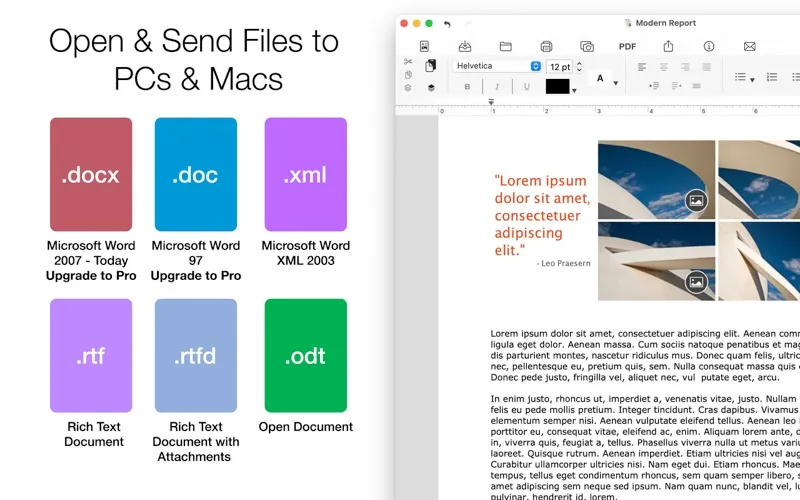Open the document info icon
This screenshot has height=500, width=800.
pos(709,46)
